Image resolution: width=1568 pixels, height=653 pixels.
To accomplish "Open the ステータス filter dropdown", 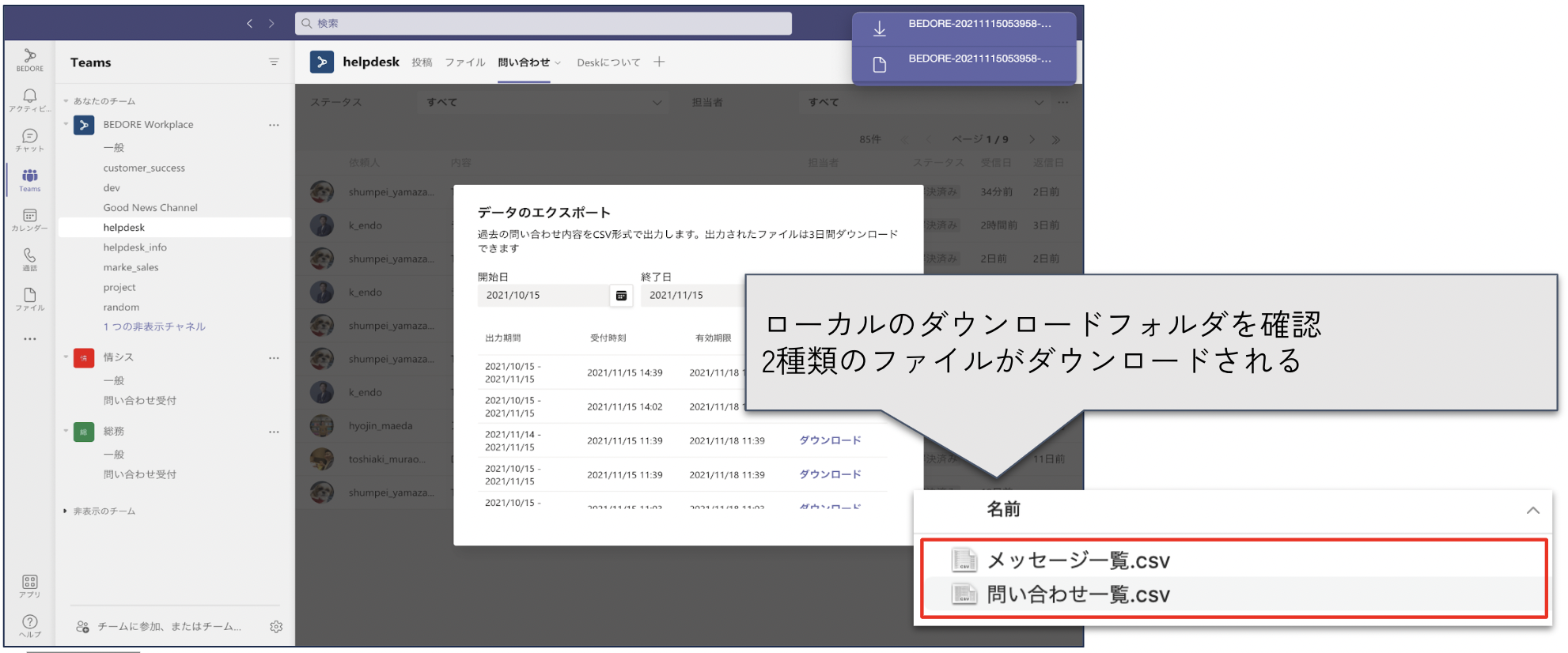I will pyautogui.click(x=543, y=102).
